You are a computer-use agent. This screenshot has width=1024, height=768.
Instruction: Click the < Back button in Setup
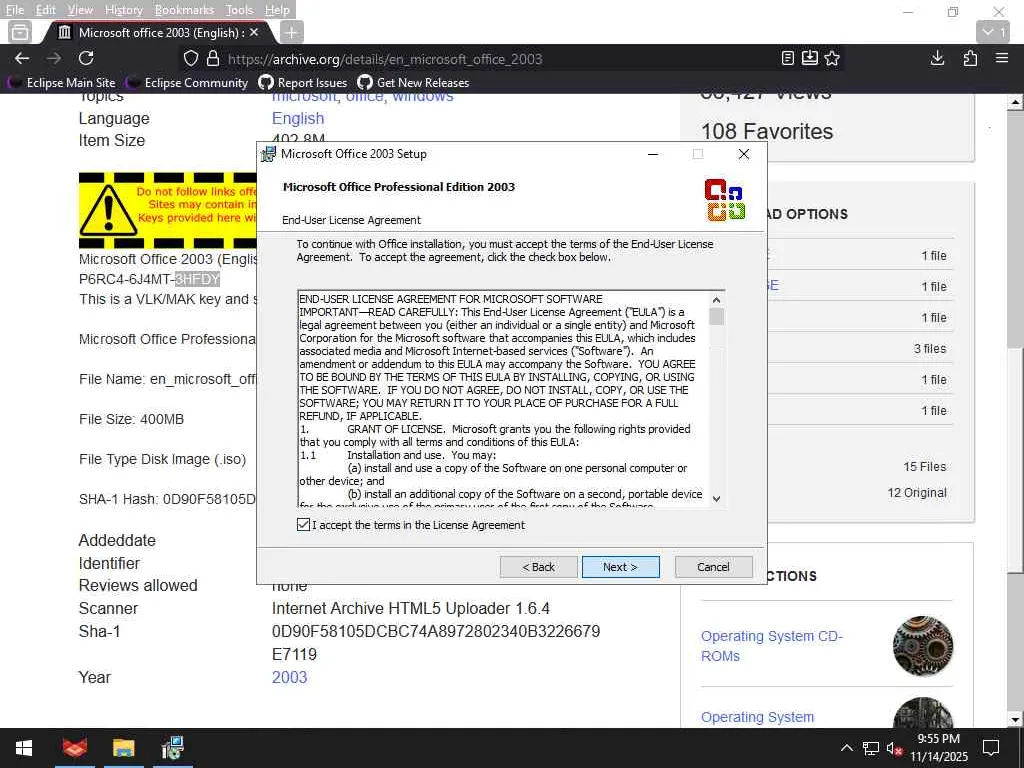(x=539, y=567)
